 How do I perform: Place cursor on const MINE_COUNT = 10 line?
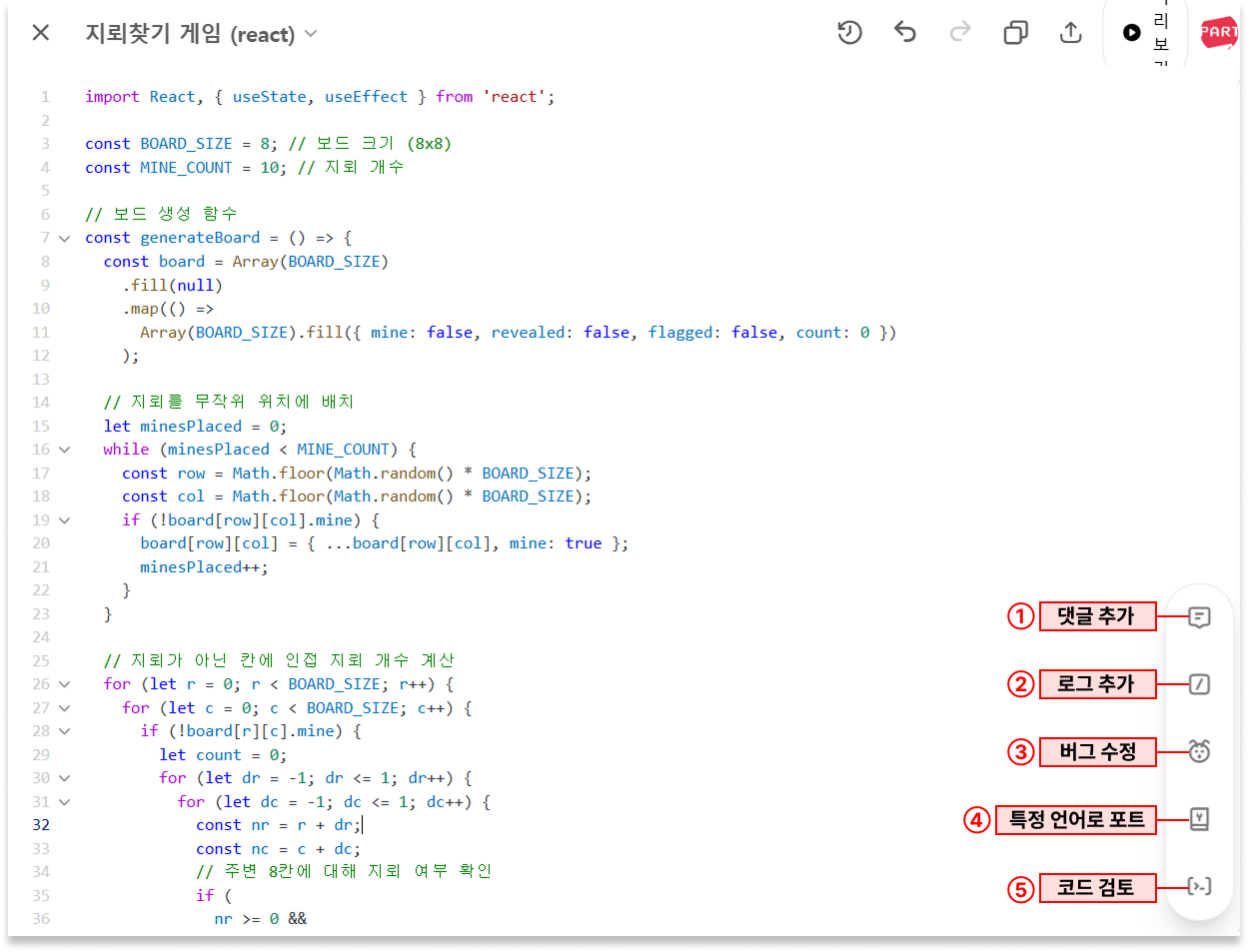coord(245,168)
